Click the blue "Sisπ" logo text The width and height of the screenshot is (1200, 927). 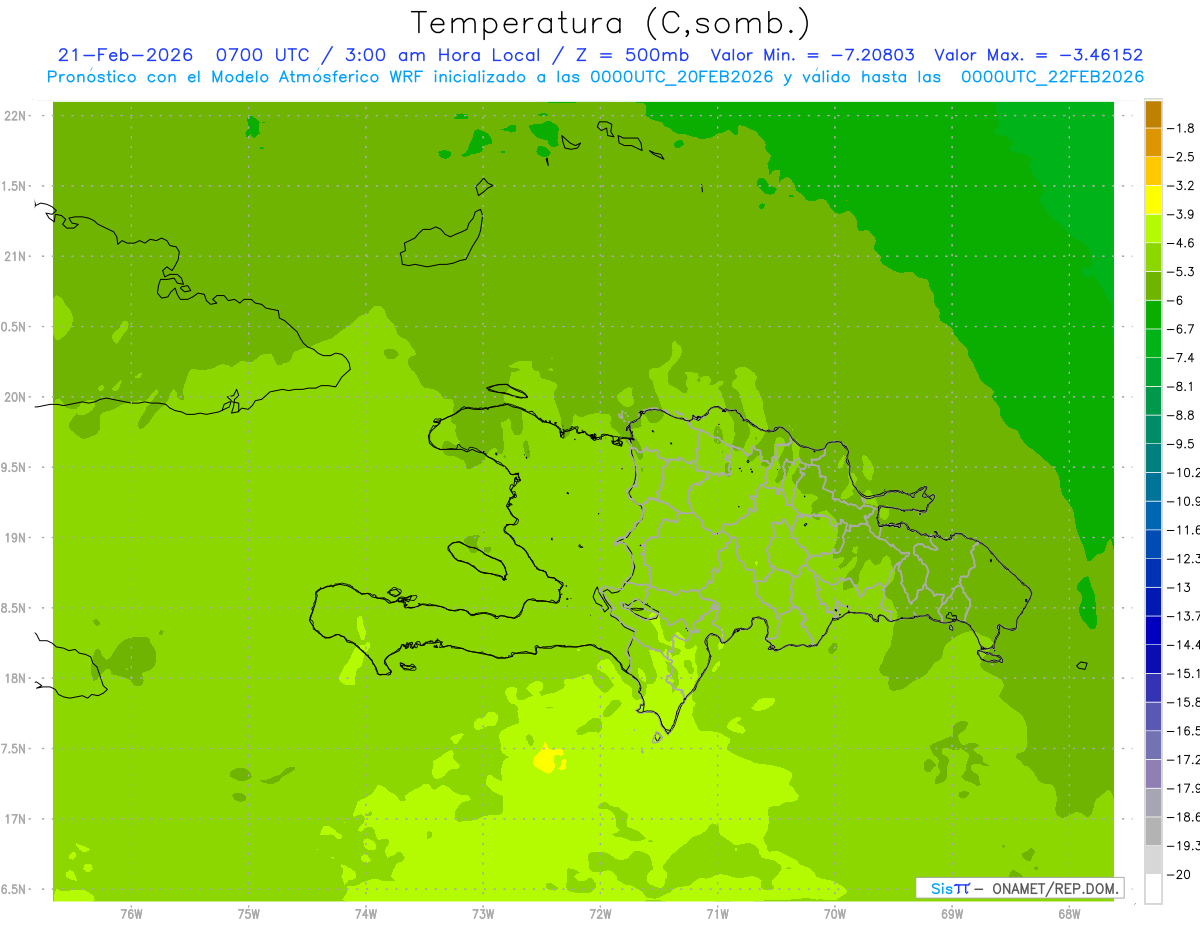(x=949, y=888)
